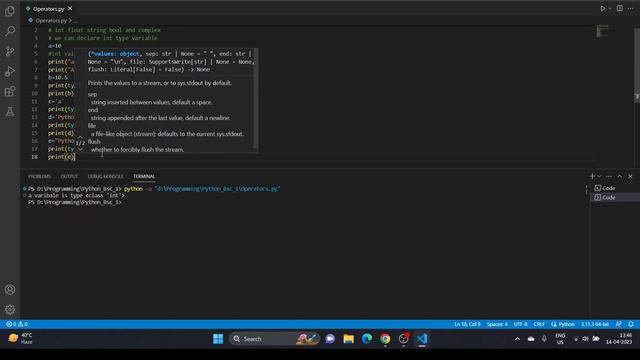
Task: Place cursor on line 18 print(e)
Action: click(x=61, y=157)
